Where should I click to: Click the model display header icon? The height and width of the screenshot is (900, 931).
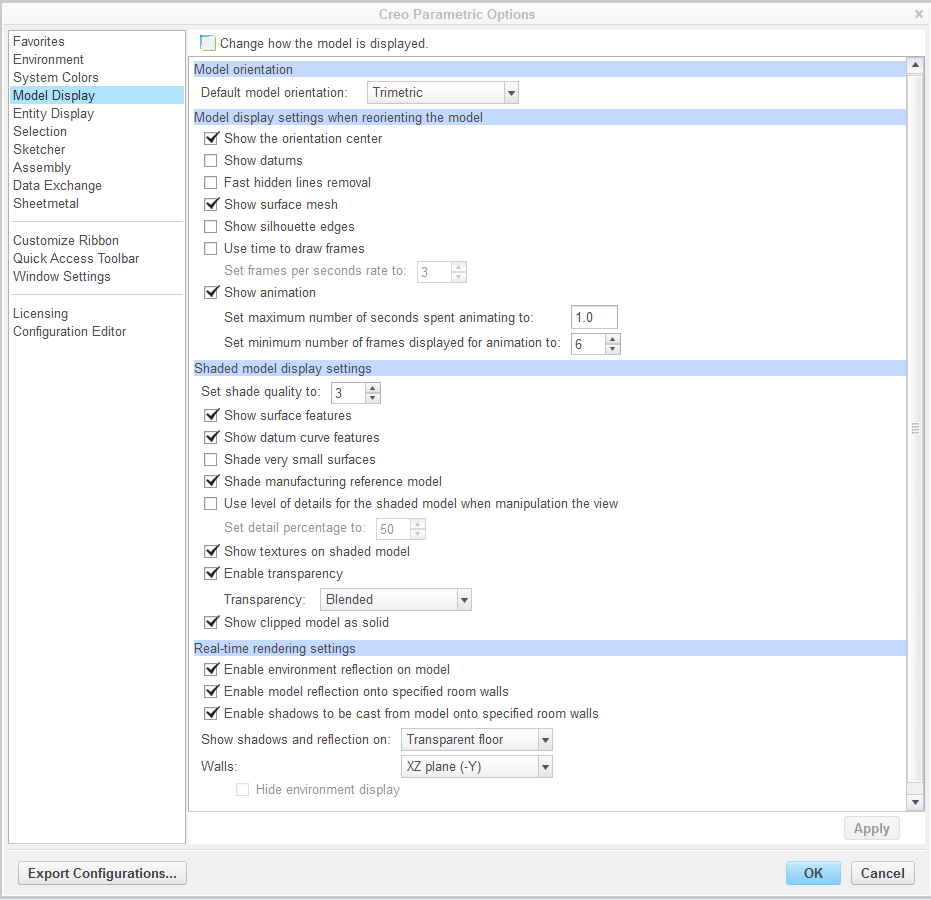tap(207, 43)
